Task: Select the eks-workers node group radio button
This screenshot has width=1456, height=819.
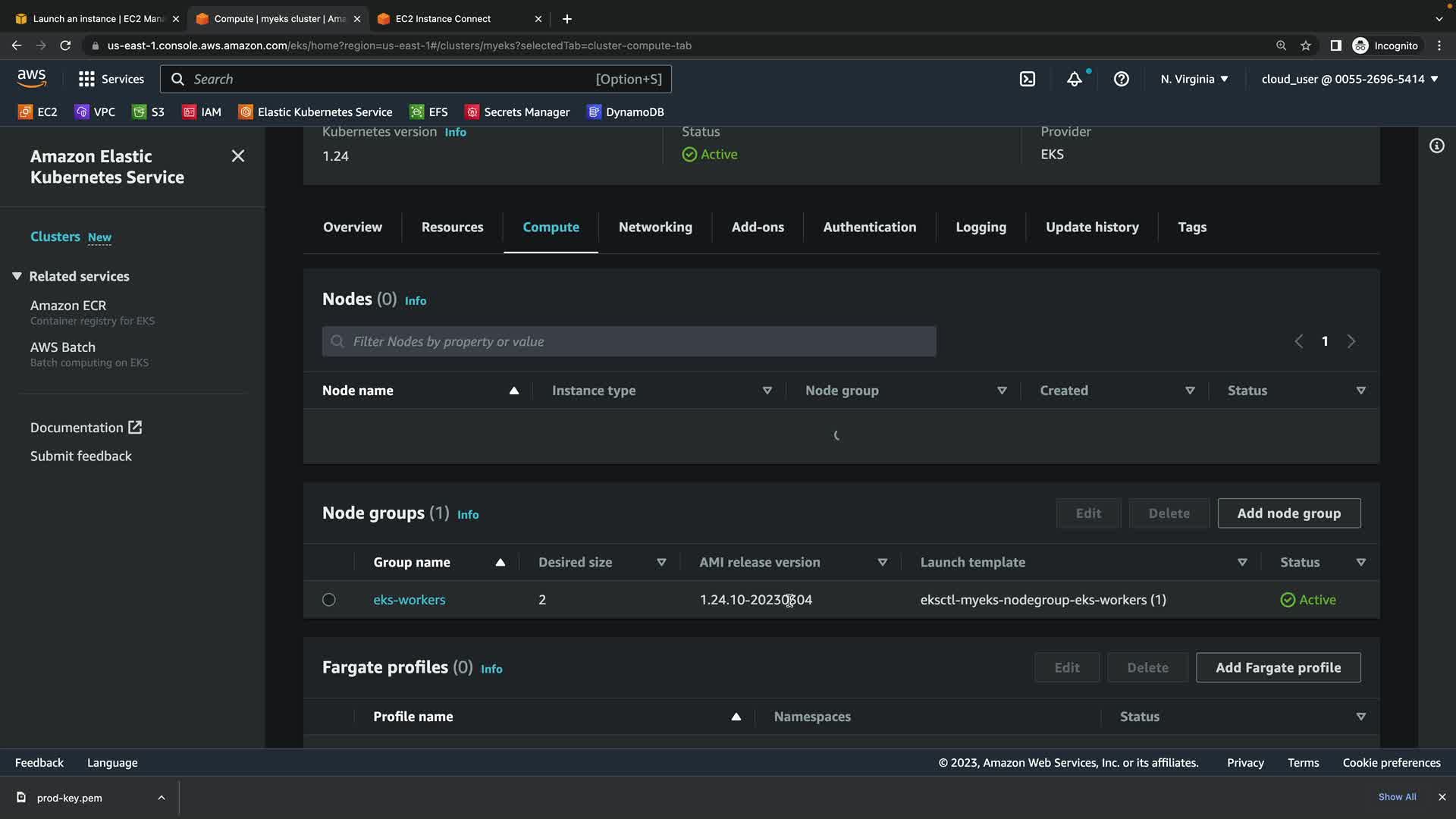Action: [x=328, y=600]
